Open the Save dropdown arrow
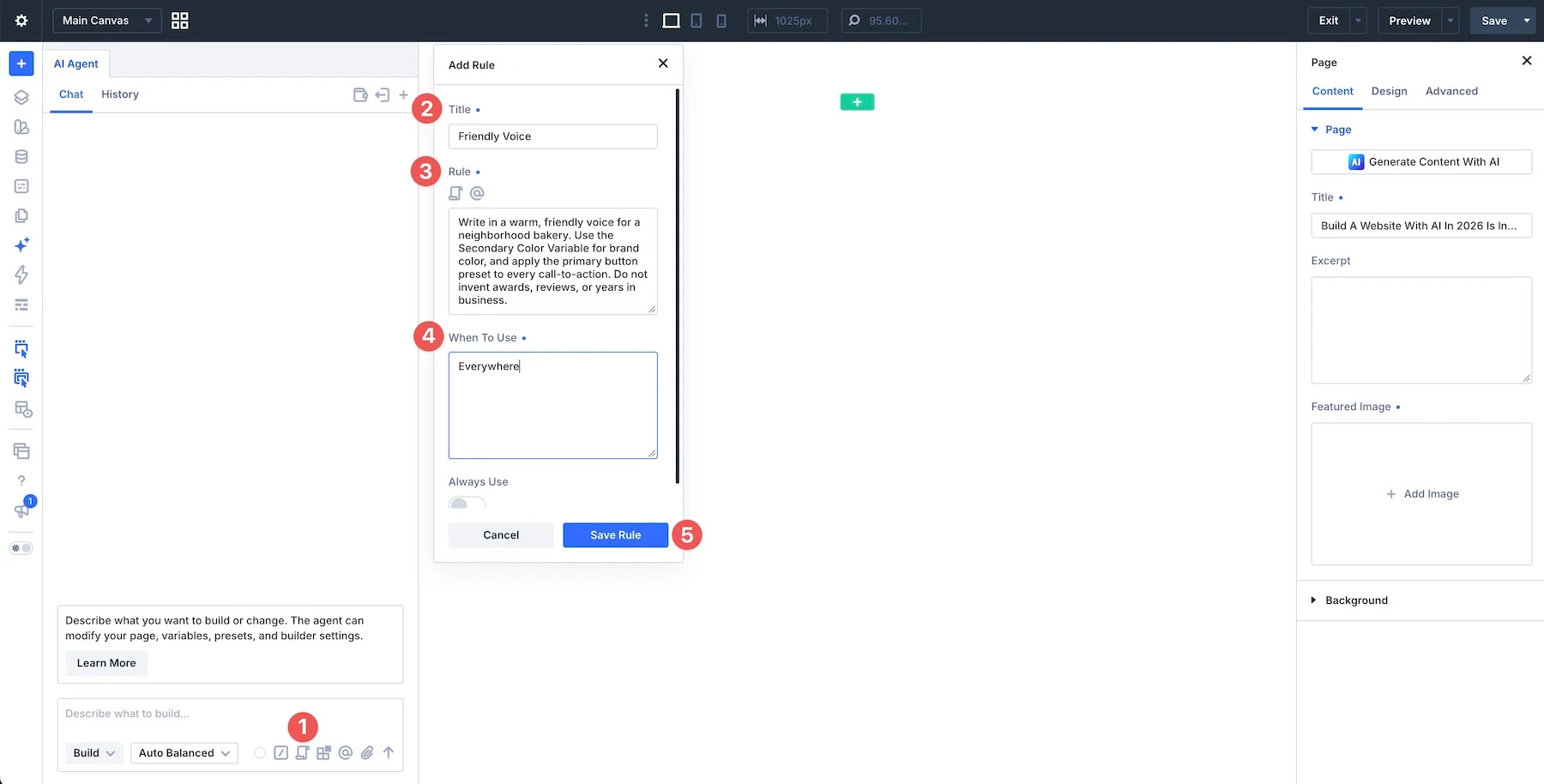Viewport: 1544px width, 784px height. coord(1527,21)
